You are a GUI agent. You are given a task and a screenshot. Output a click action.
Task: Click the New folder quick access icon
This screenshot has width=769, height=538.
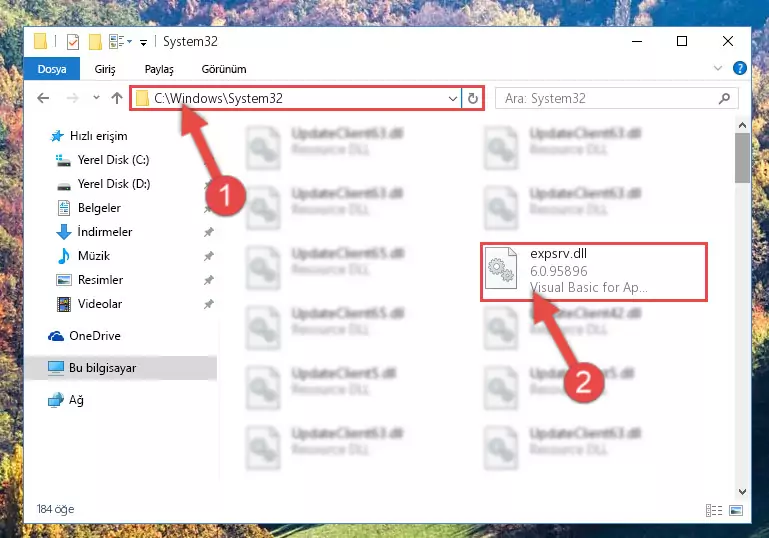point(95,42)
